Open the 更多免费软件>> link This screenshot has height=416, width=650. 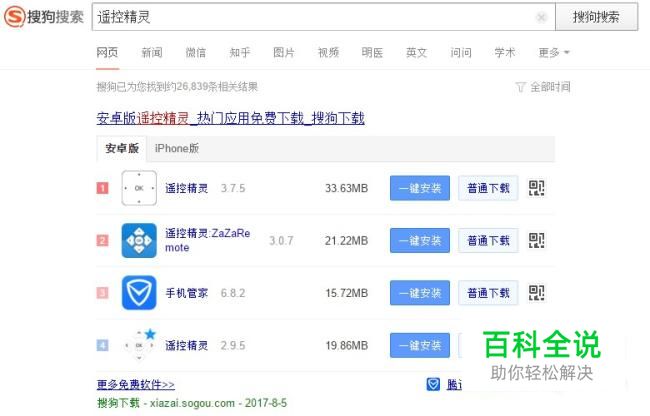pos(136,385)
